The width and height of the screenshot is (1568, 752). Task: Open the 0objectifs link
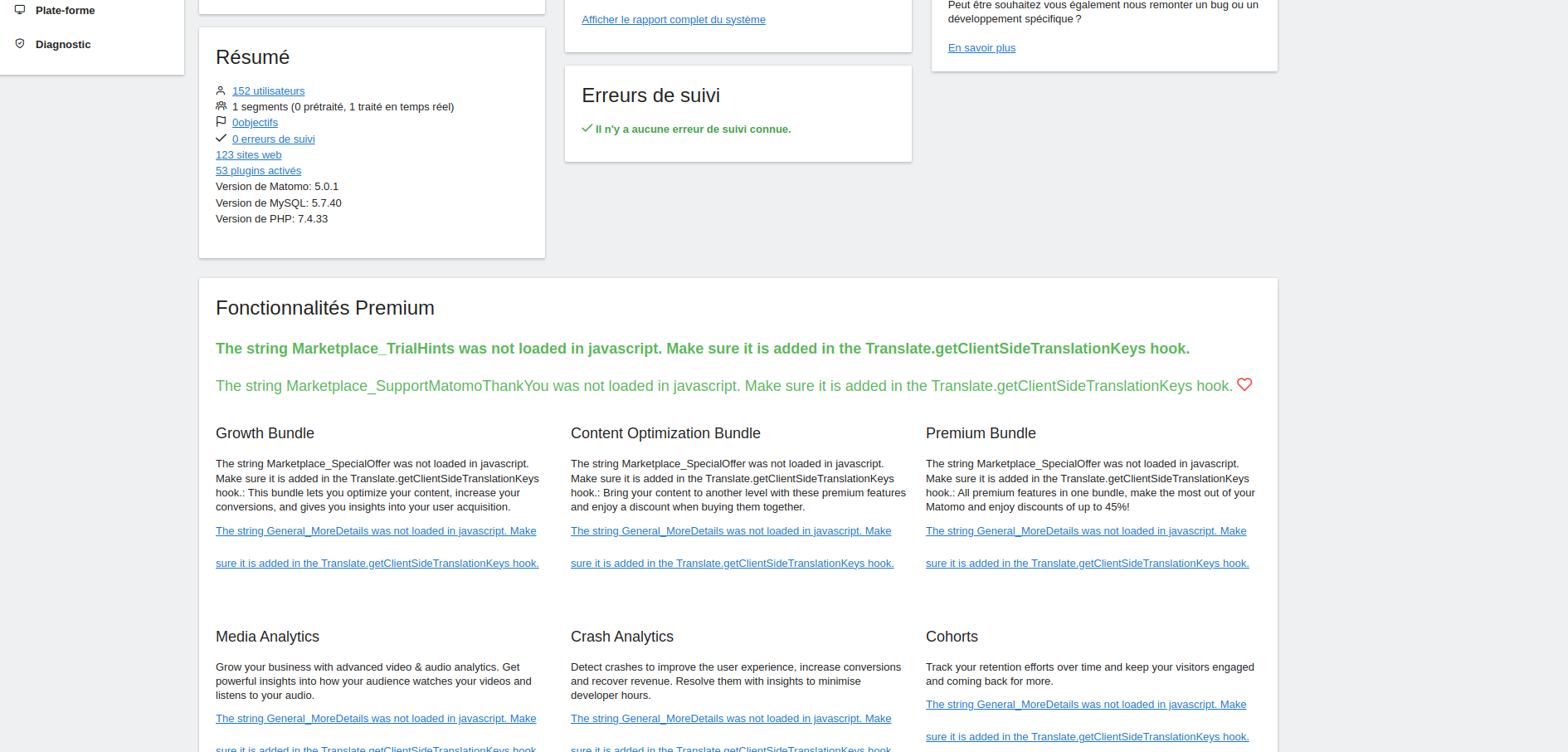tap(255, 123)
